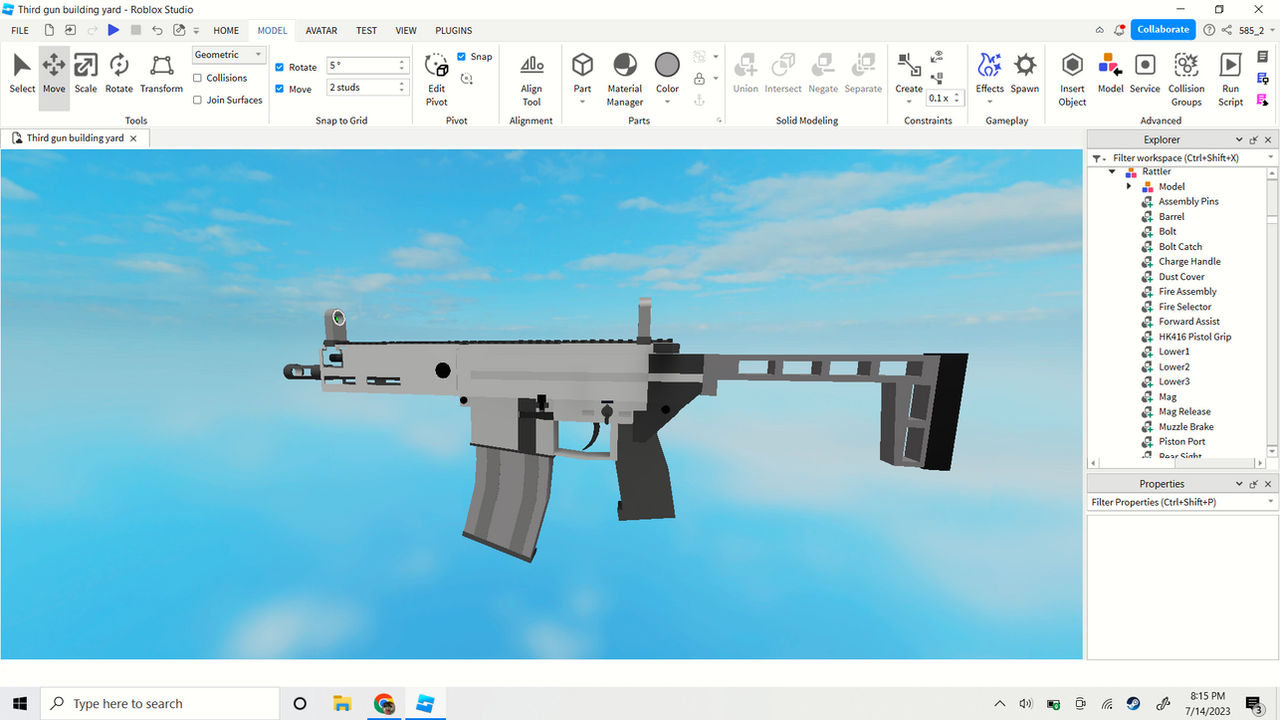Activate the Transform tool
Viewport: 1280px width, 720px height.
(161, 74)
